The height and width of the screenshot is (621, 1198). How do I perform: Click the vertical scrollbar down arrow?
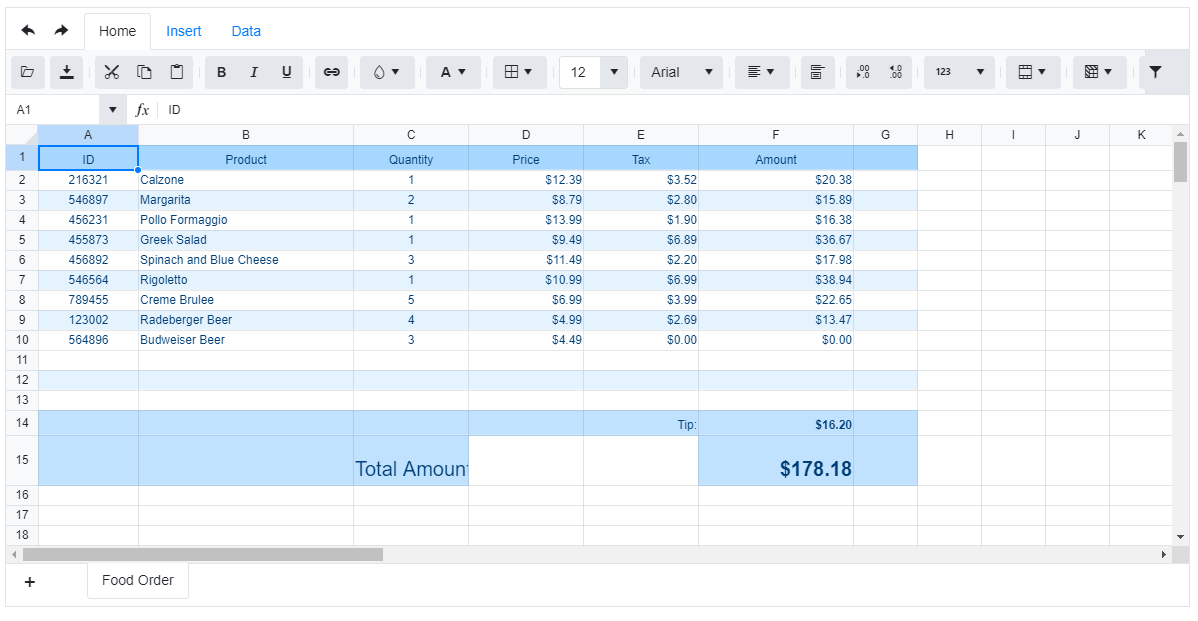[1180, 537]
